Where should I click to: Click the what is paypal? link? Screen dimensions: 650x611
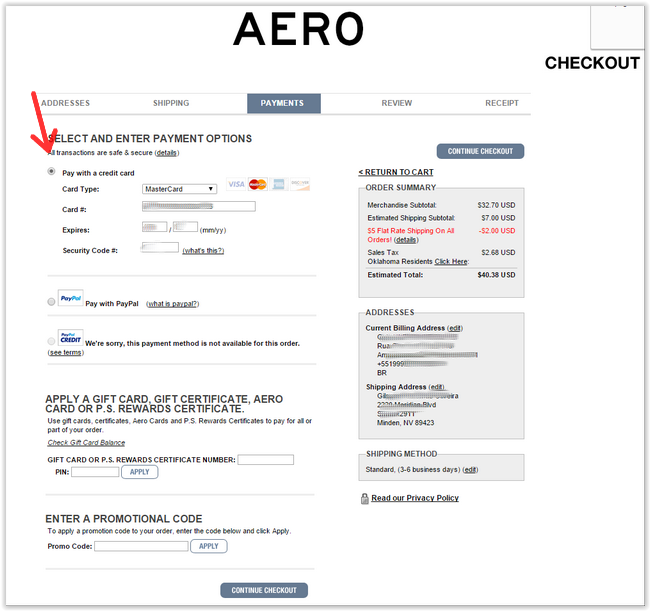pyautogui.click(x=173, y=304)
